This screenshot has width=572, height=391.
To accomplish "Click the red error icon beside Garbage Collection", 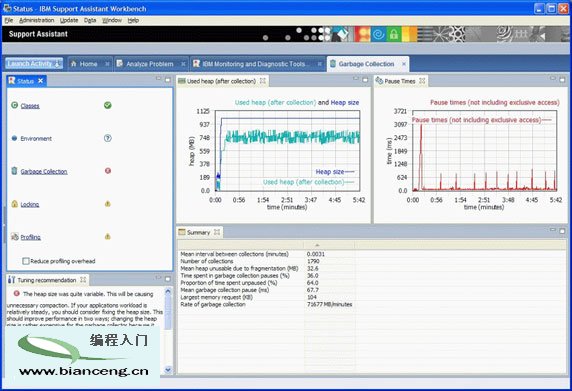I will click(108, 171).
